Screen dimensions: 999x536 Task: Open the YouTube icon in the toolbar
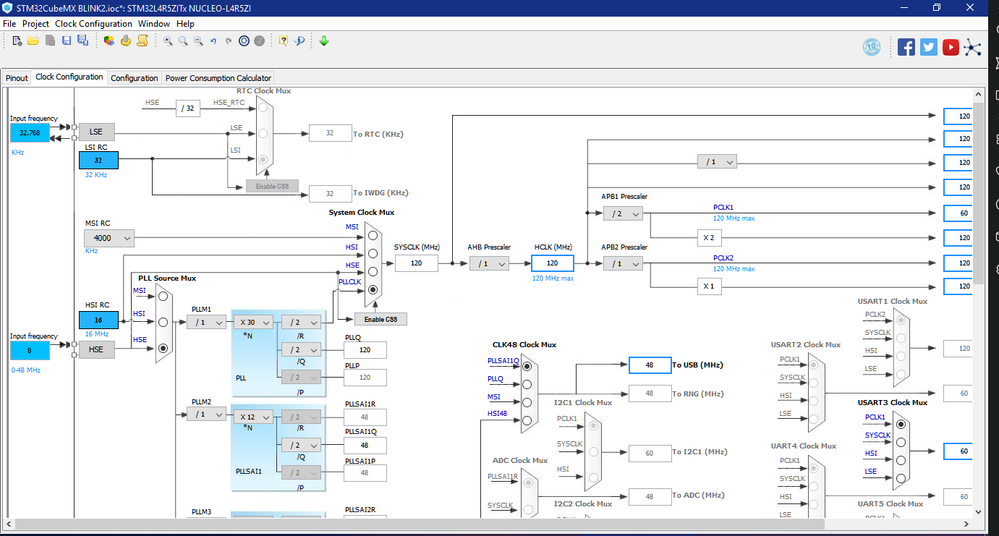click(951, 47)
